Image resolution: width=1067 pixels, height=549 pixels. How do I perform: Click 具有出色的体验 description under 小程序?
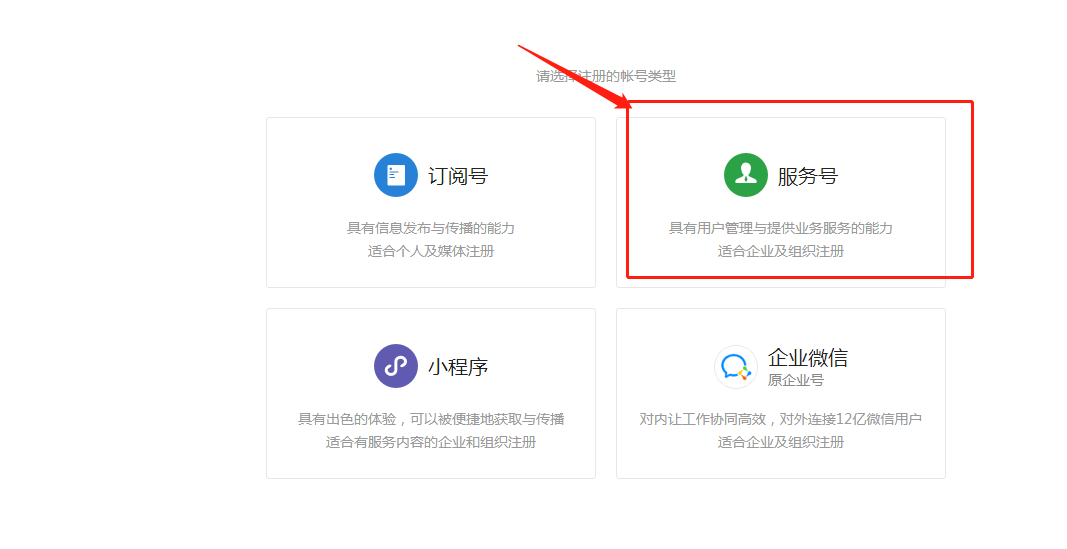[431, 419]
